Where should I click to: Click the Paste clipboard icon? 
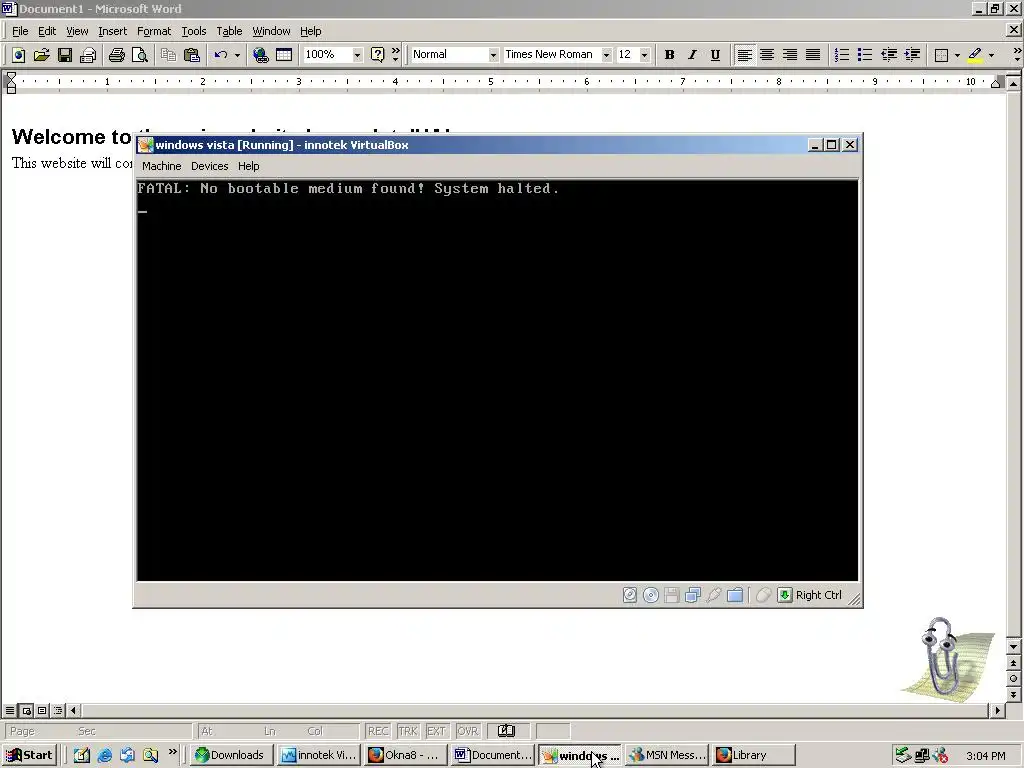[191, 55]
